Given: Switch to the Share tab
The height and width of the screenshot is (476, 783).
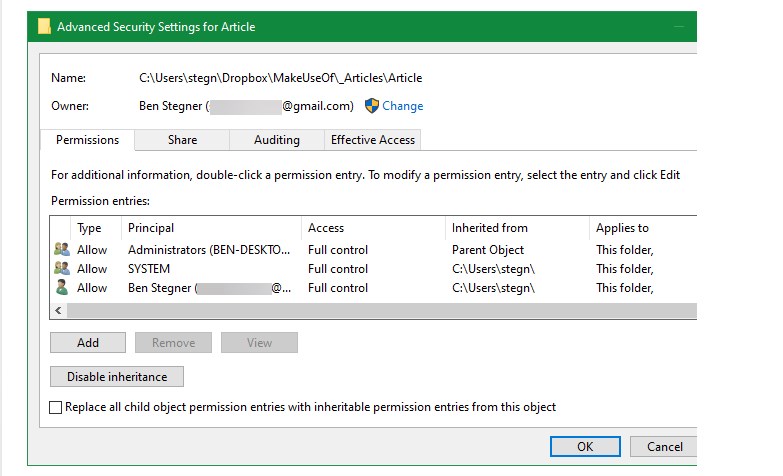Looking at the screenshot, I should tap(182, 140).
